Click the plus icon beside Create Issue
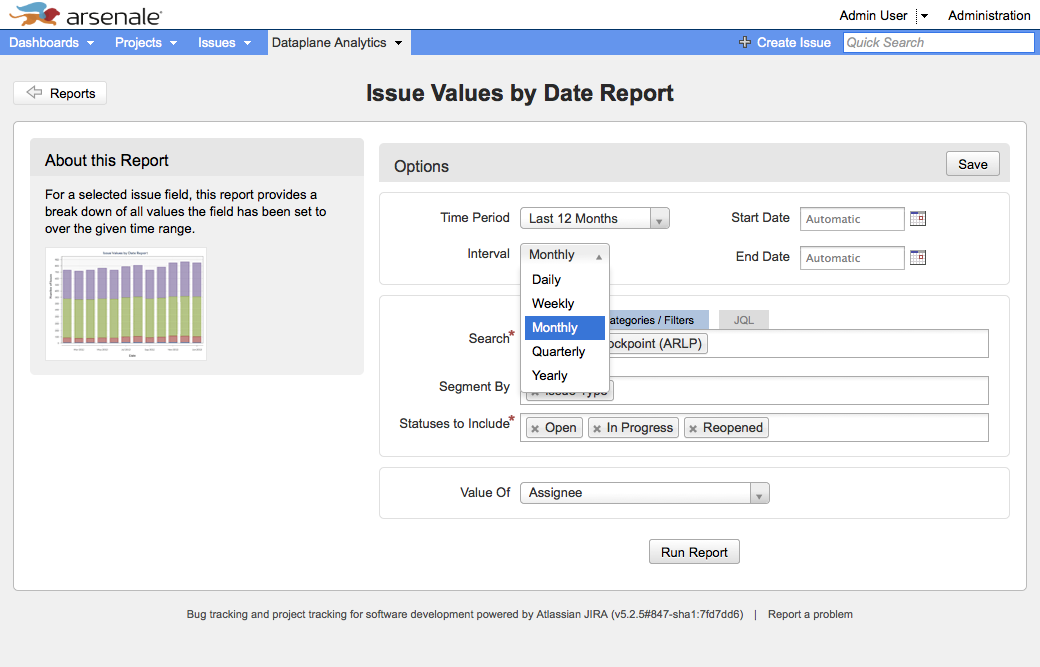Image resolution: width=1040 pixels, height=667 pixels. point(745,42)
